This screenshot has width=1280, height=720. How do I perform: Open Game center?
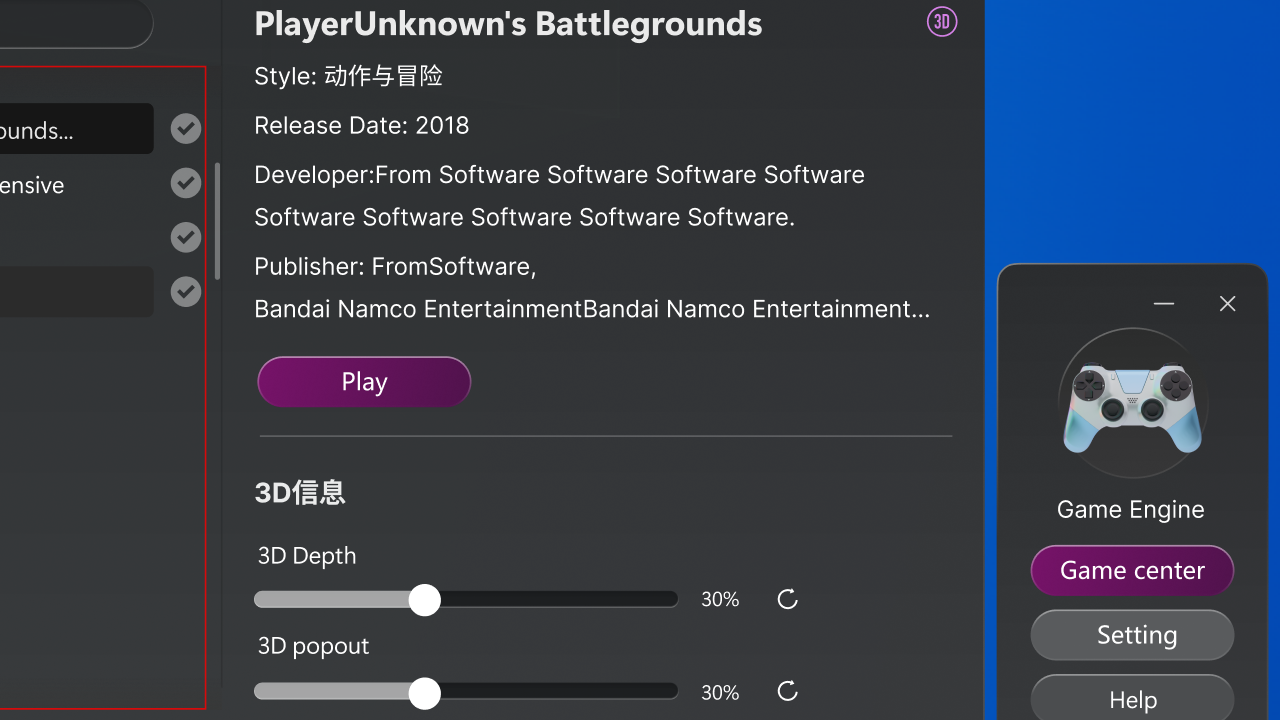click(x=1132, y=571)
